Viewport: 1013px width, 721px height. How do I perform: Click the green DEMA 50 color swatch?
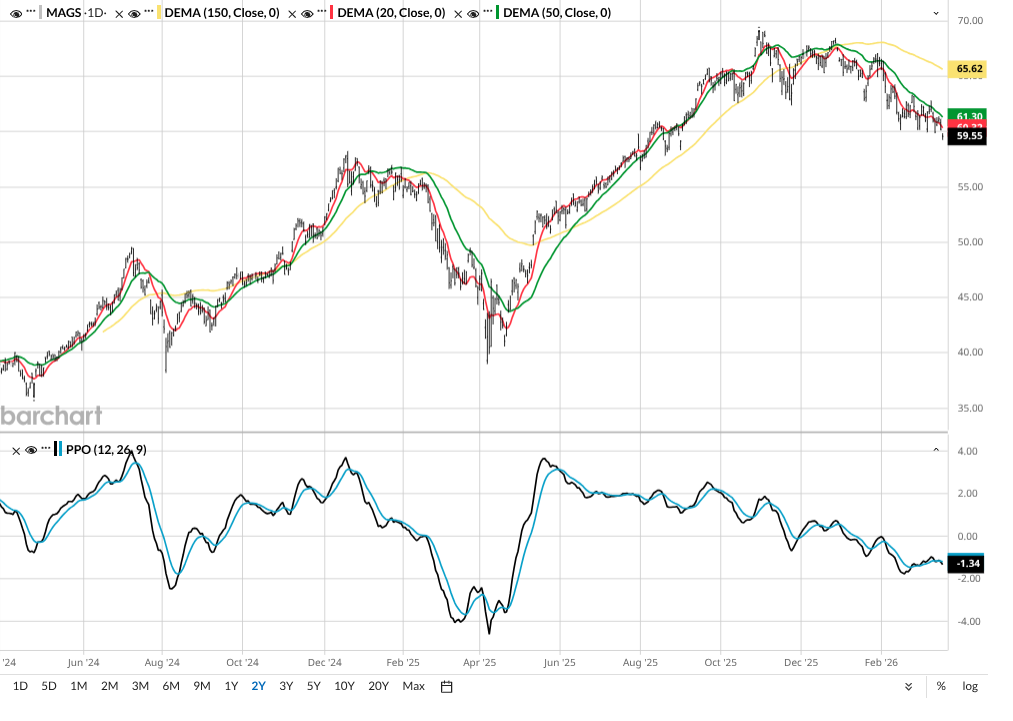pos(497,12)
